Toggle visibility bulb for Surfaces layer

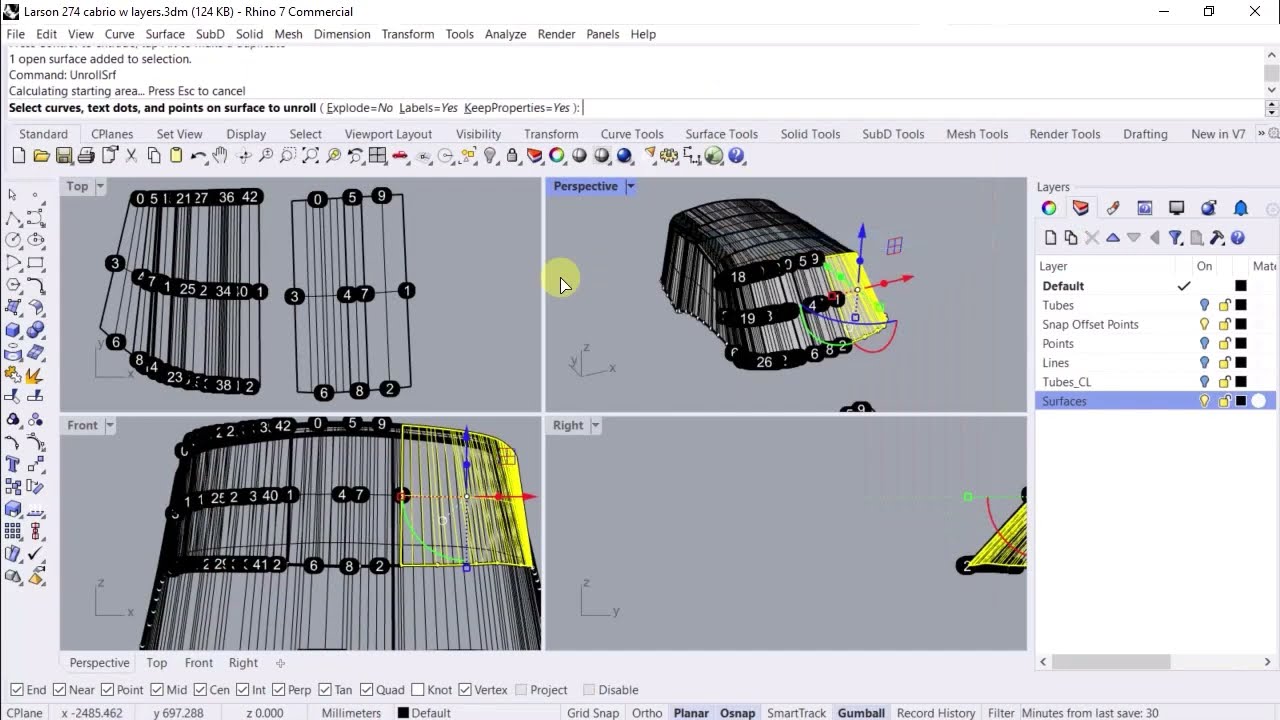1204,401
